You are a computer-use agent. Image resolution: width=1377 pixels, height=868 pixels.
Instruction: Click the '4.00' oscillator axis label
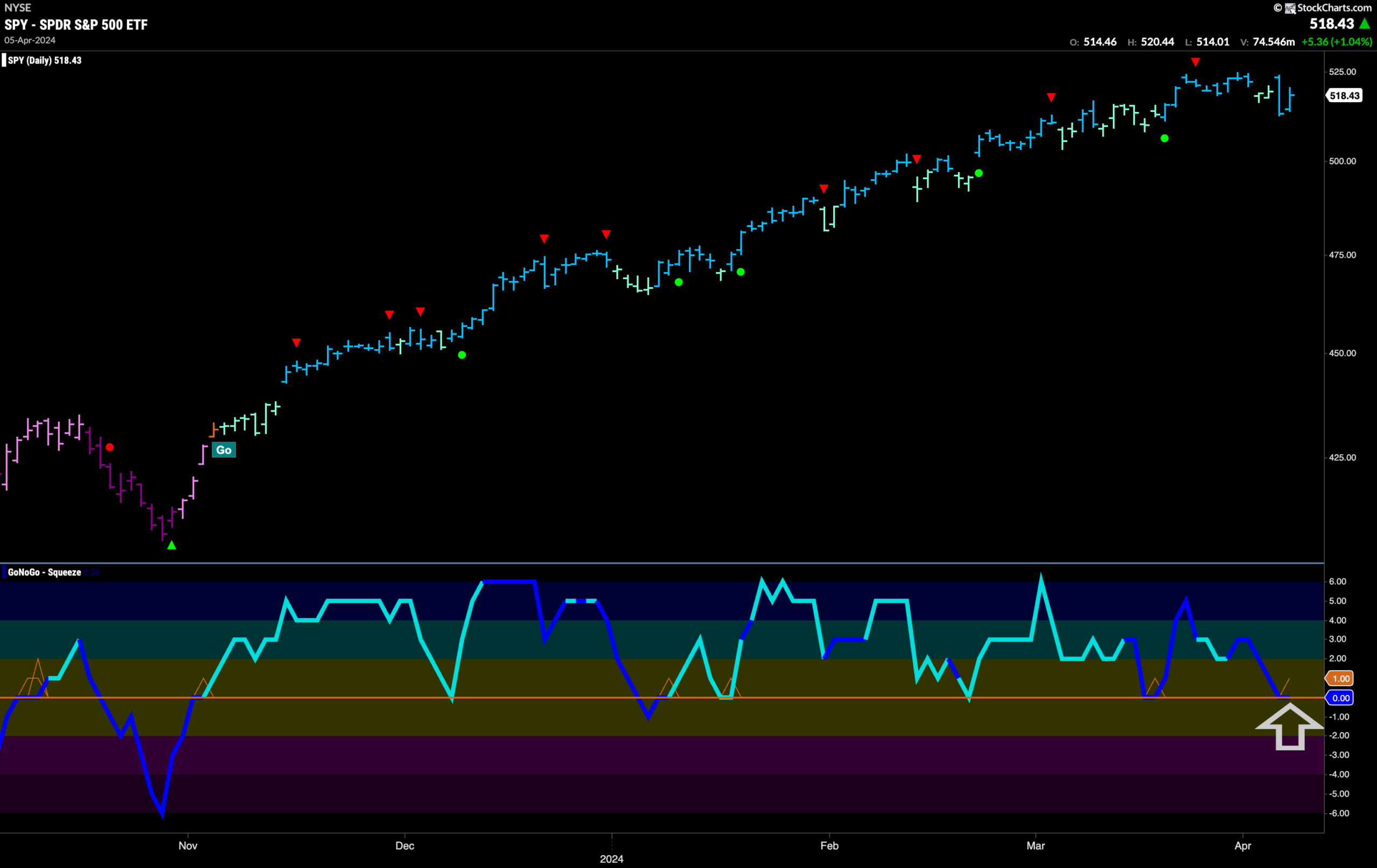1338,621
